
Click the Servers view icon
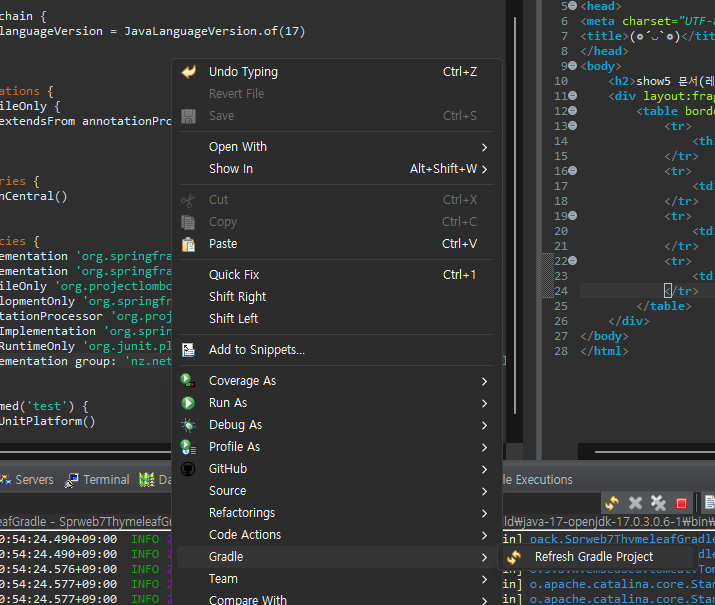tap(6, 480)
